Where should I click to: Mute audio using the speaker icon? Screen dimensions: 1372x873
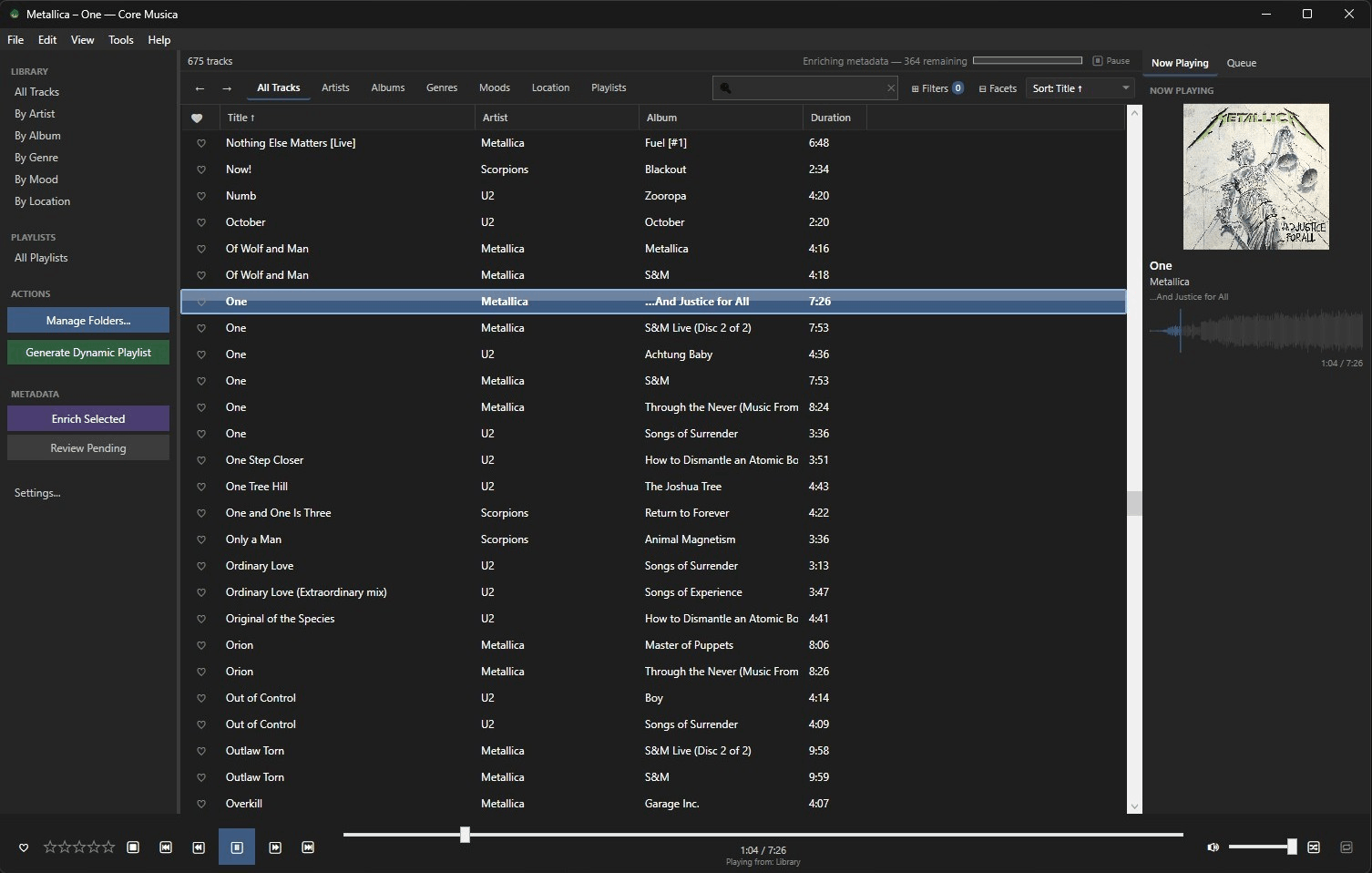point(1213,847)
